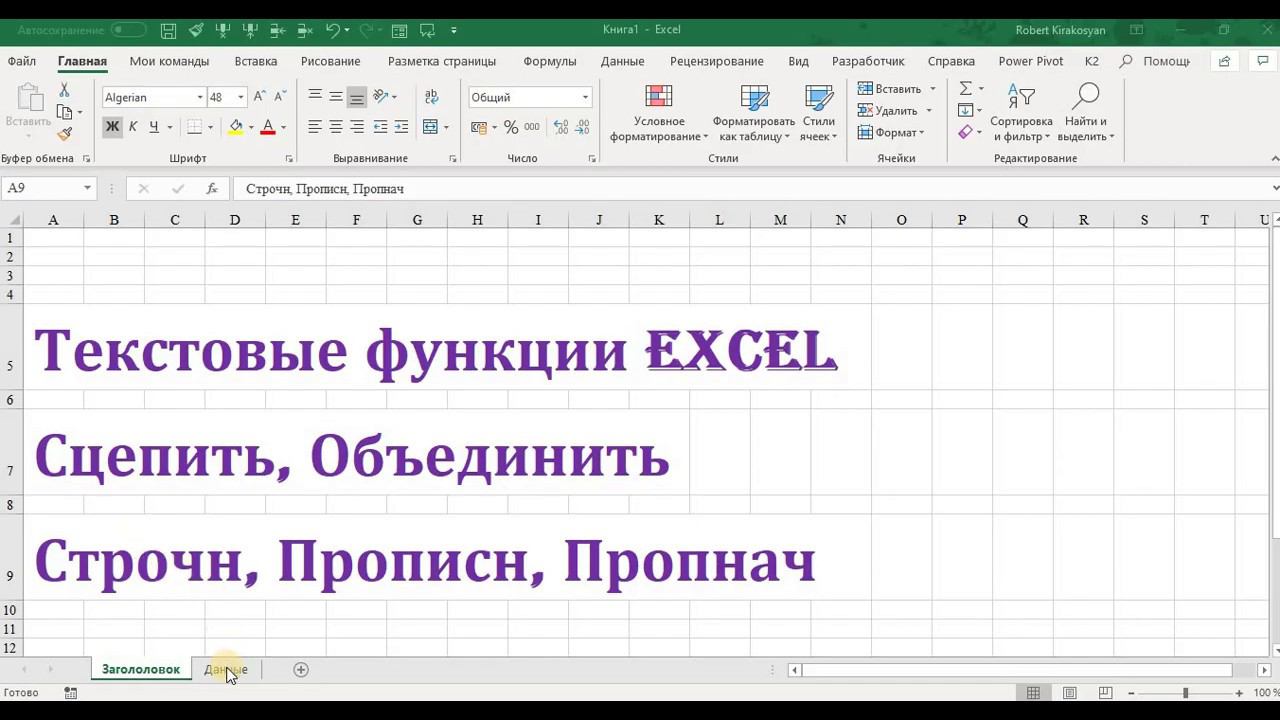
Task: Apply thousands separator number style
Action: coord(532,127)
